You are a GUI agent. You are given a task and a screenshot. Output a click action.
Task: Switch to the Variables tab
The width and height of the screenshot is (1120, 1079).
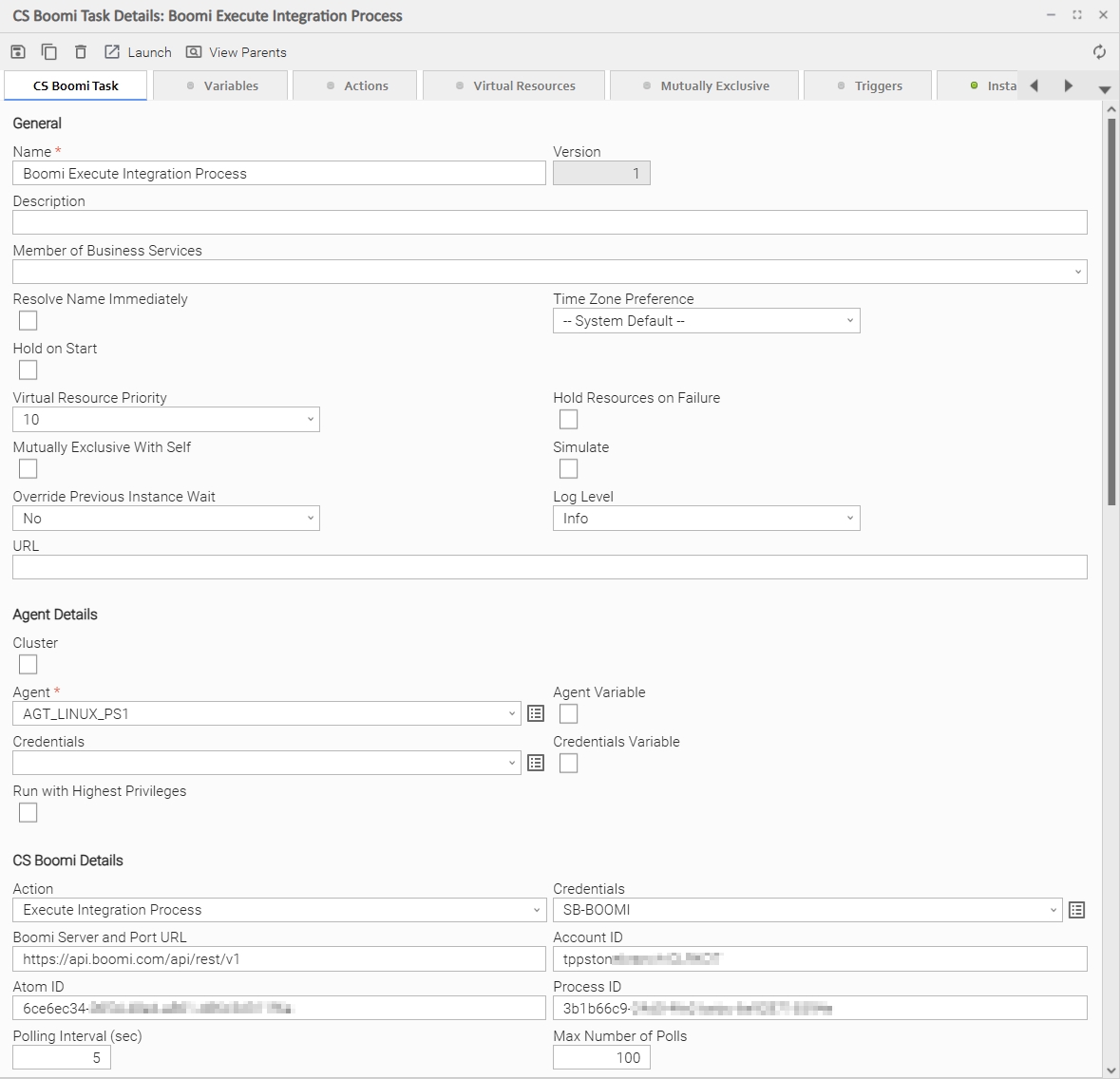tap(220, 85)
